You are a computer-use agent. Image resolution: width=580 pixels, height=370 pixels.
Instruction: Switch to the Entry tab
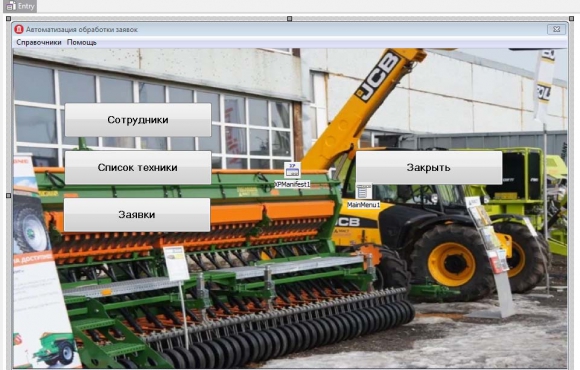pos(20,6)
